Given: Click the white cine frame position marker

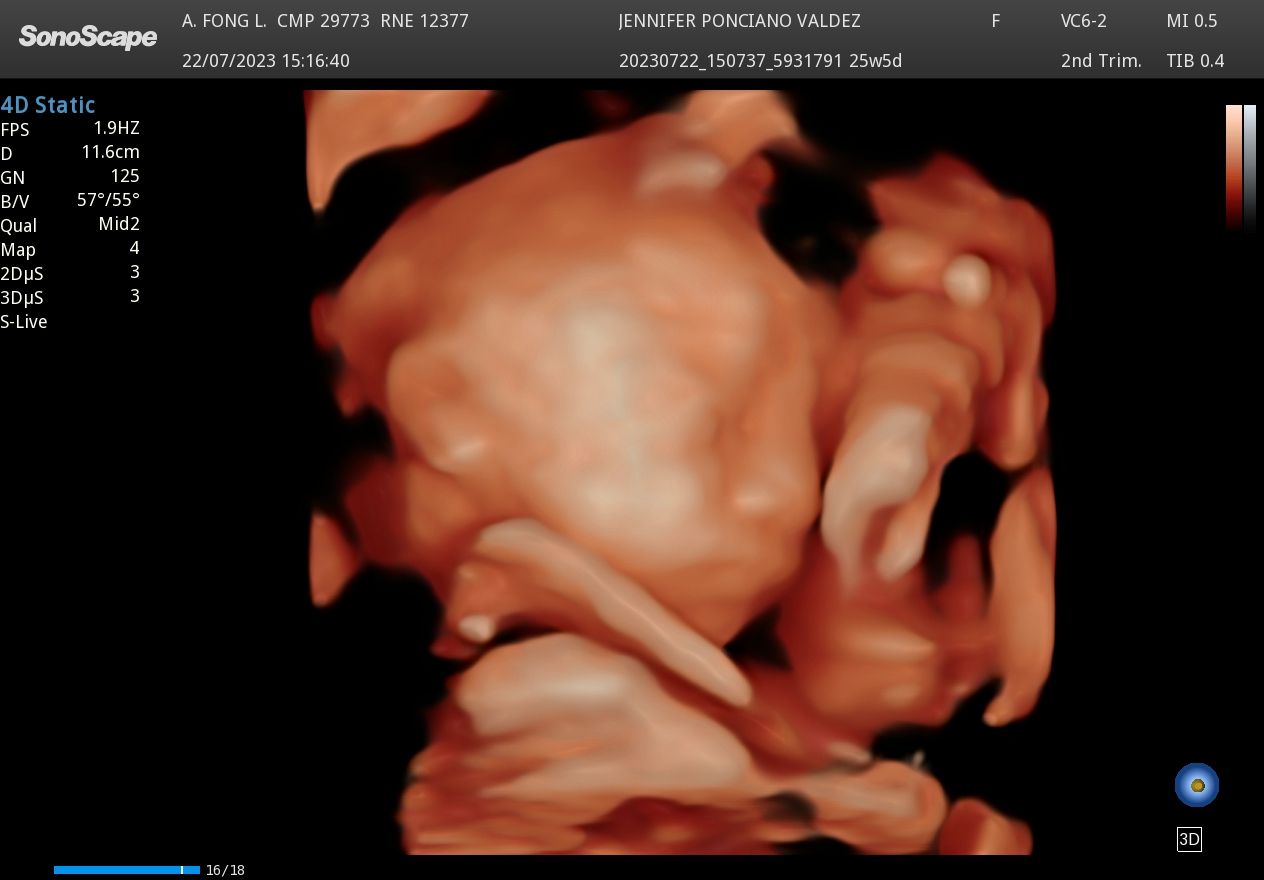Looking at the screenshot, I should tap(182, 870).
